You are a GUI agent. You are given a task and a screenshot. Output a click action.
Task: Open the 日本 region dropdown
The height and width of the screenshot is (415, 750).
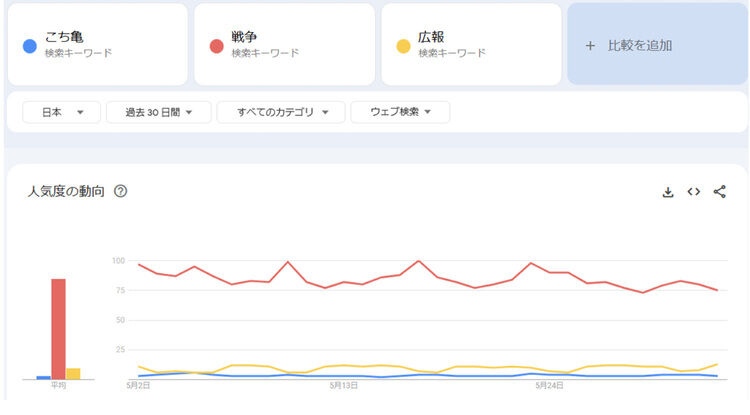coord(61,112)
